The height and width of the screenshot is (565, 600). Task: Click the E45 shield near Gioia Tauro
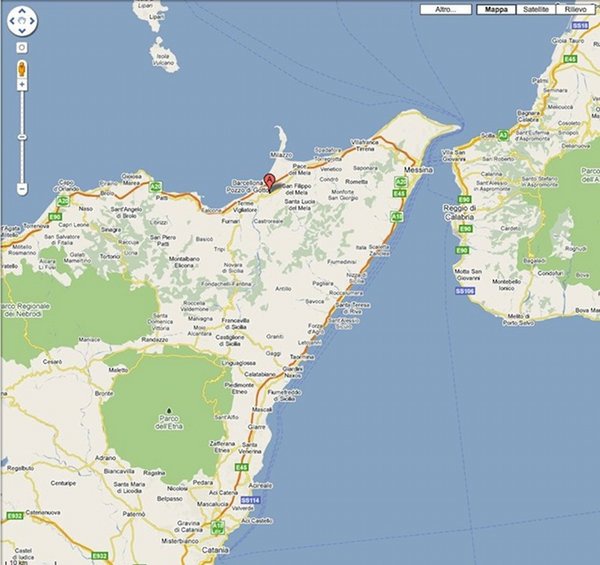coord(570,59)
